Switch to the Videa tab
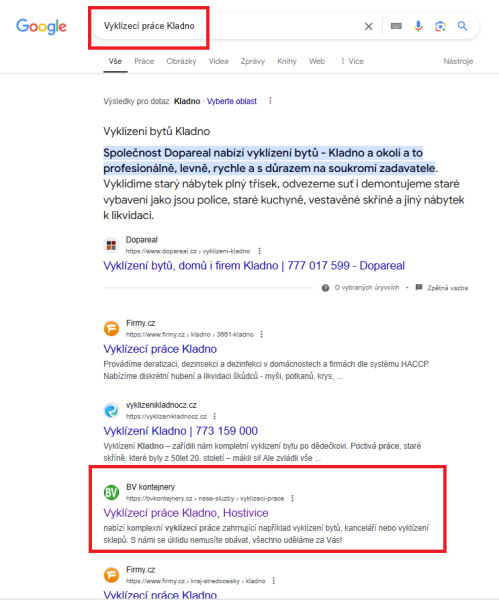Screen dimensions: 499x600 (x=219, y=61)
